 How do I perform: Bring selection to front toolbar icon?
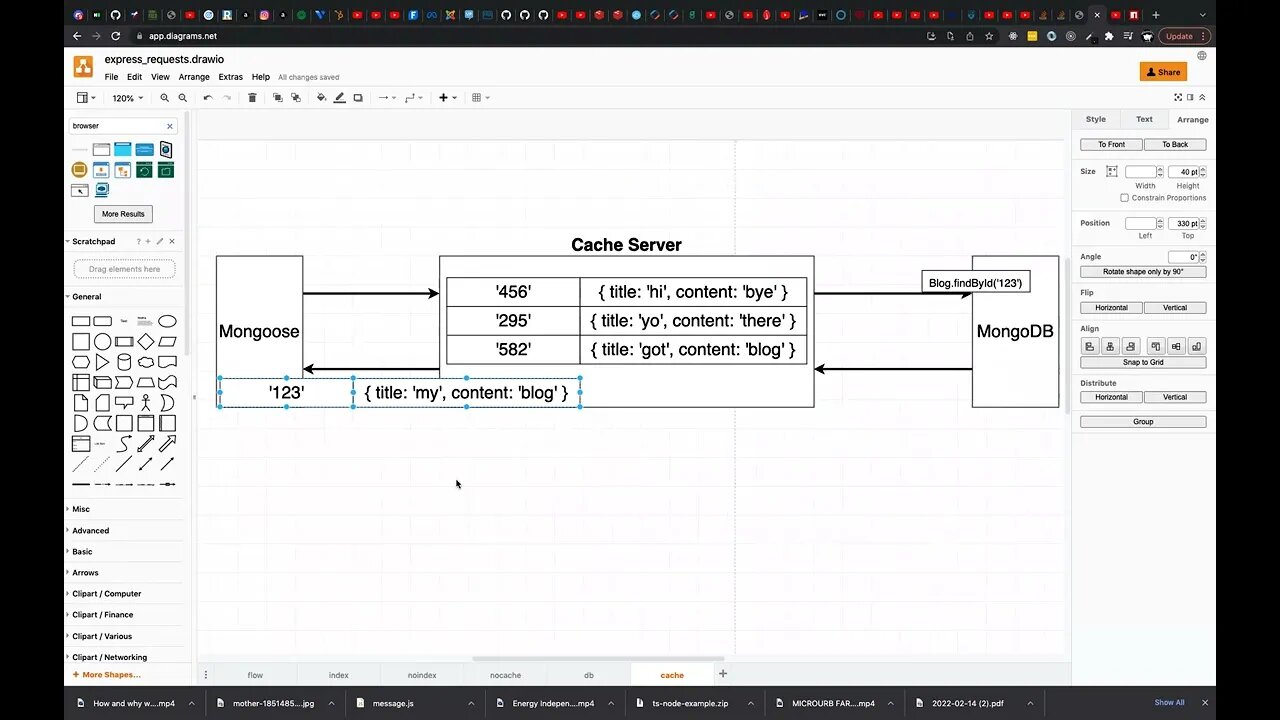click(278, 98)
